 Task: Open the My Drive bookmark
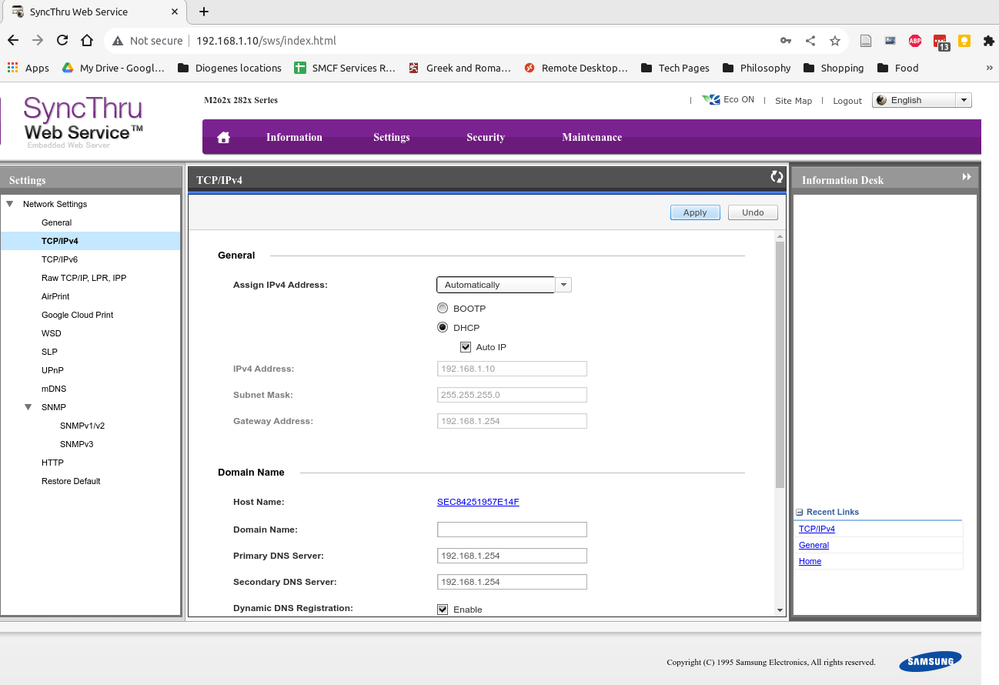click(113, 68)
